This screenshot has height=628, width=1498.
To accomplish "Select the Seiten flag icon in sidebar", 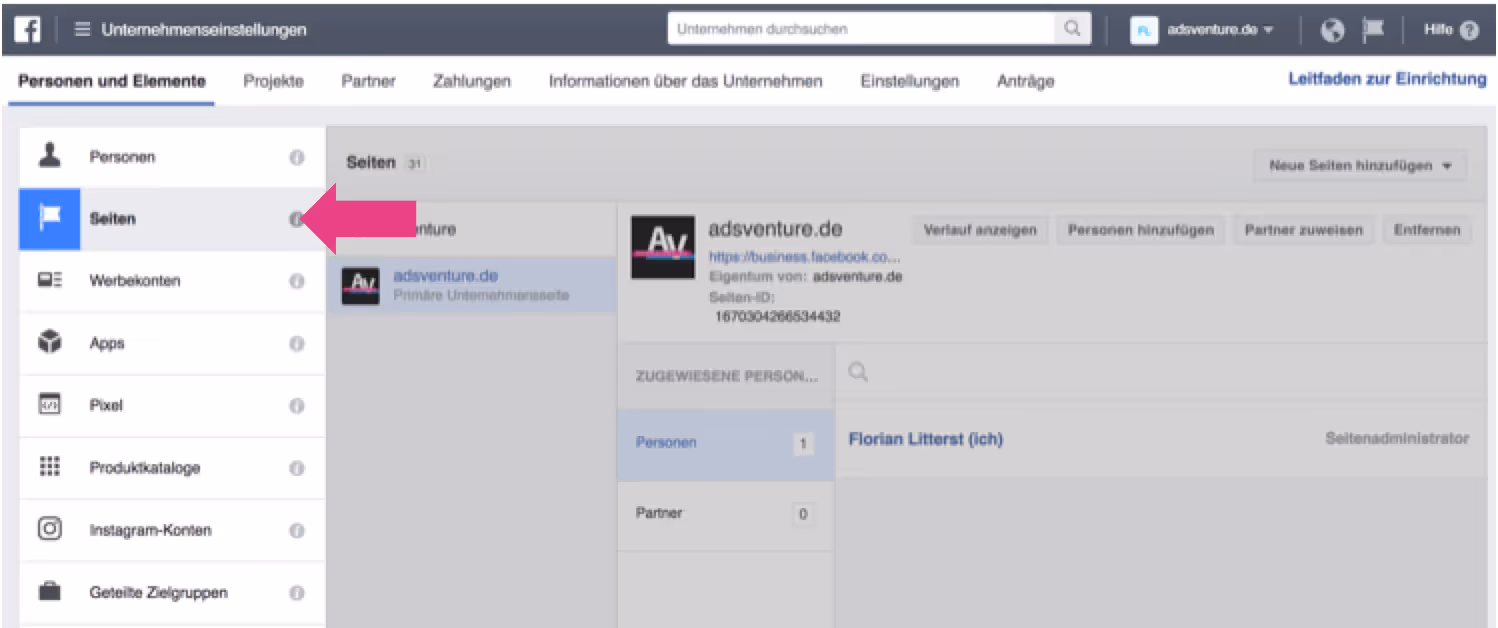I will click(50, 219).
